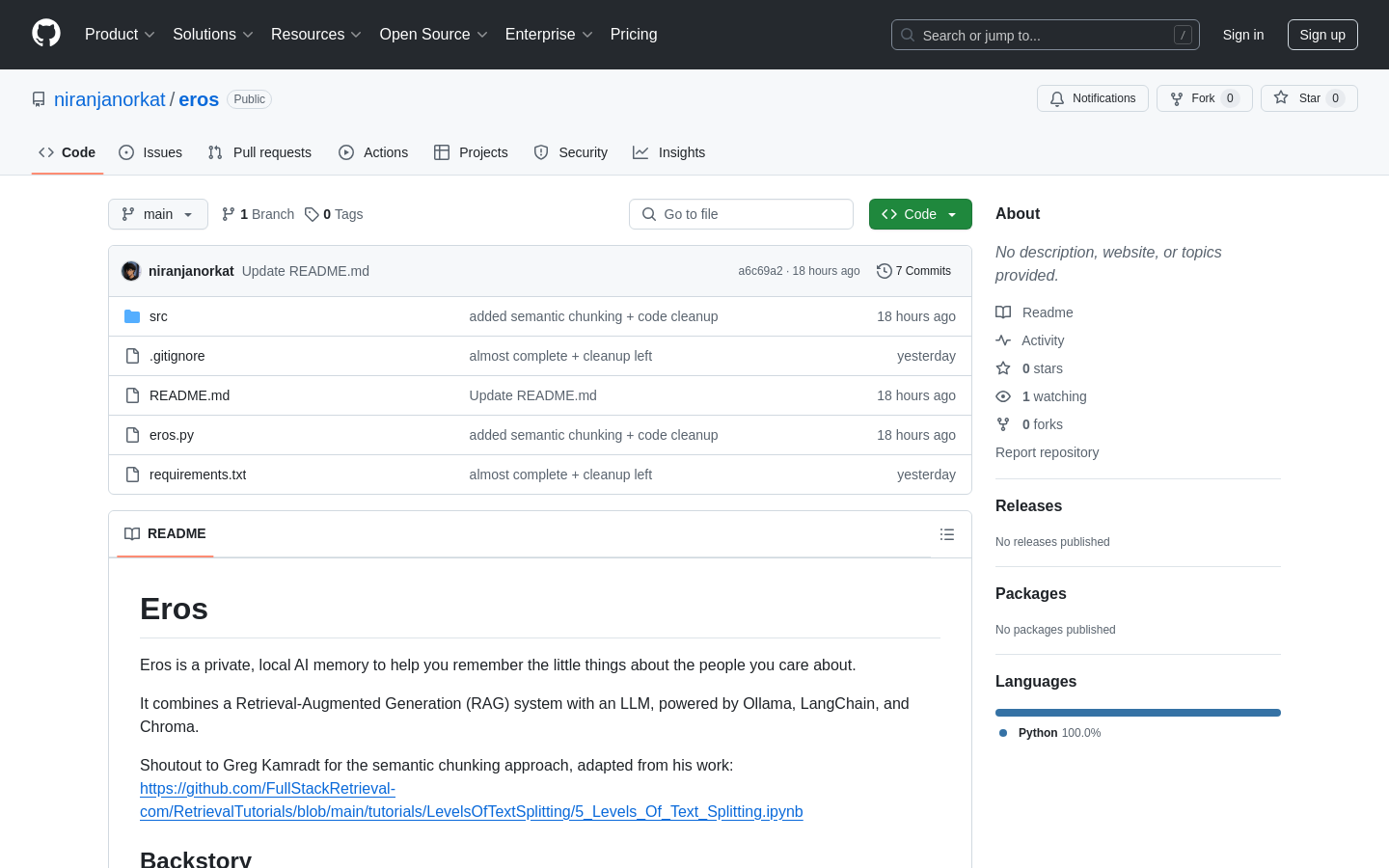Open the main branch selector dropdown
Image resolution: width=1389 pixels, height=868 pixels.
coord(158,214)
